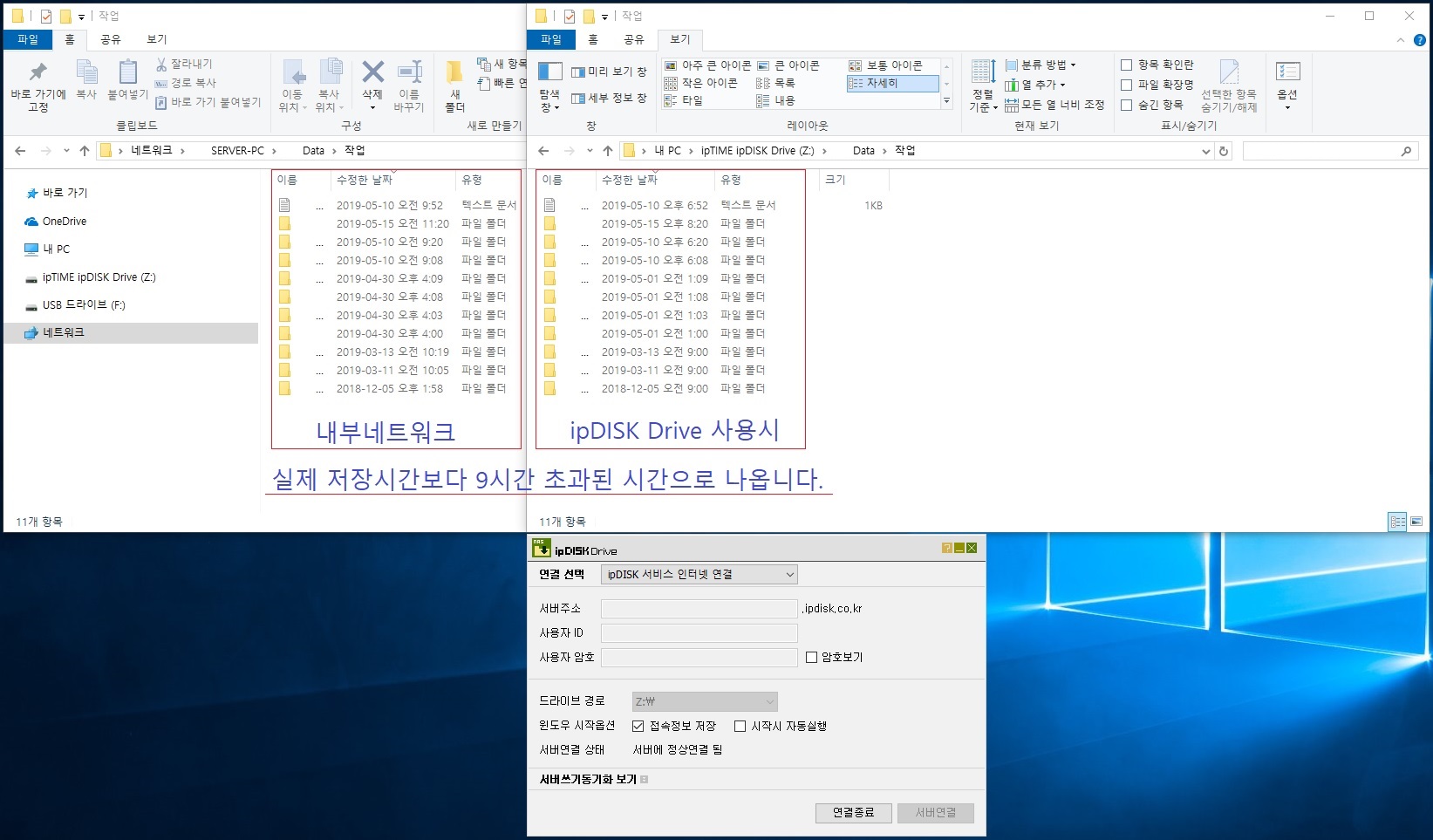Open Share tab in left window

point(111,39)
